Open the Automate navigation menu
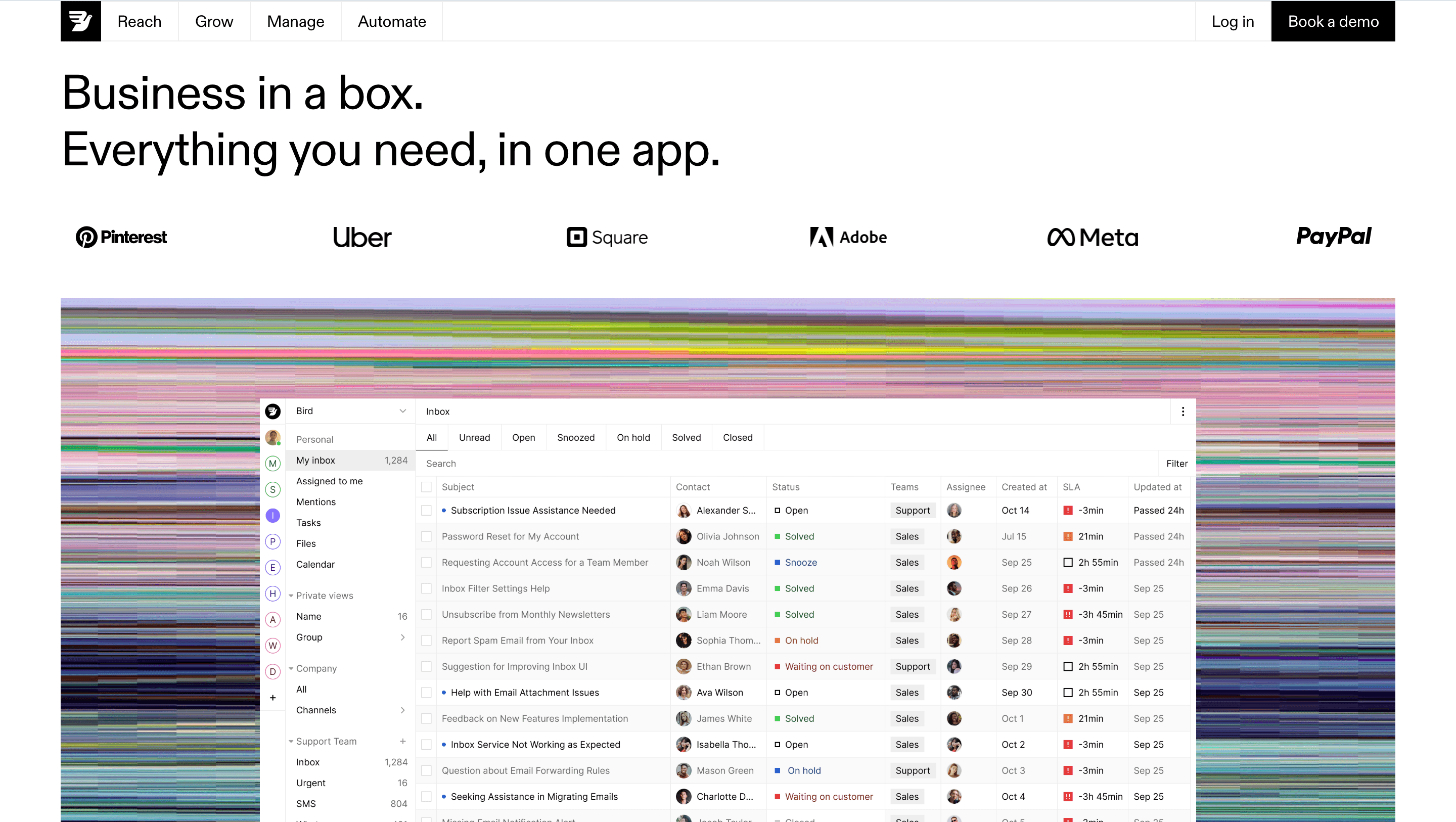 pos(392,21)
